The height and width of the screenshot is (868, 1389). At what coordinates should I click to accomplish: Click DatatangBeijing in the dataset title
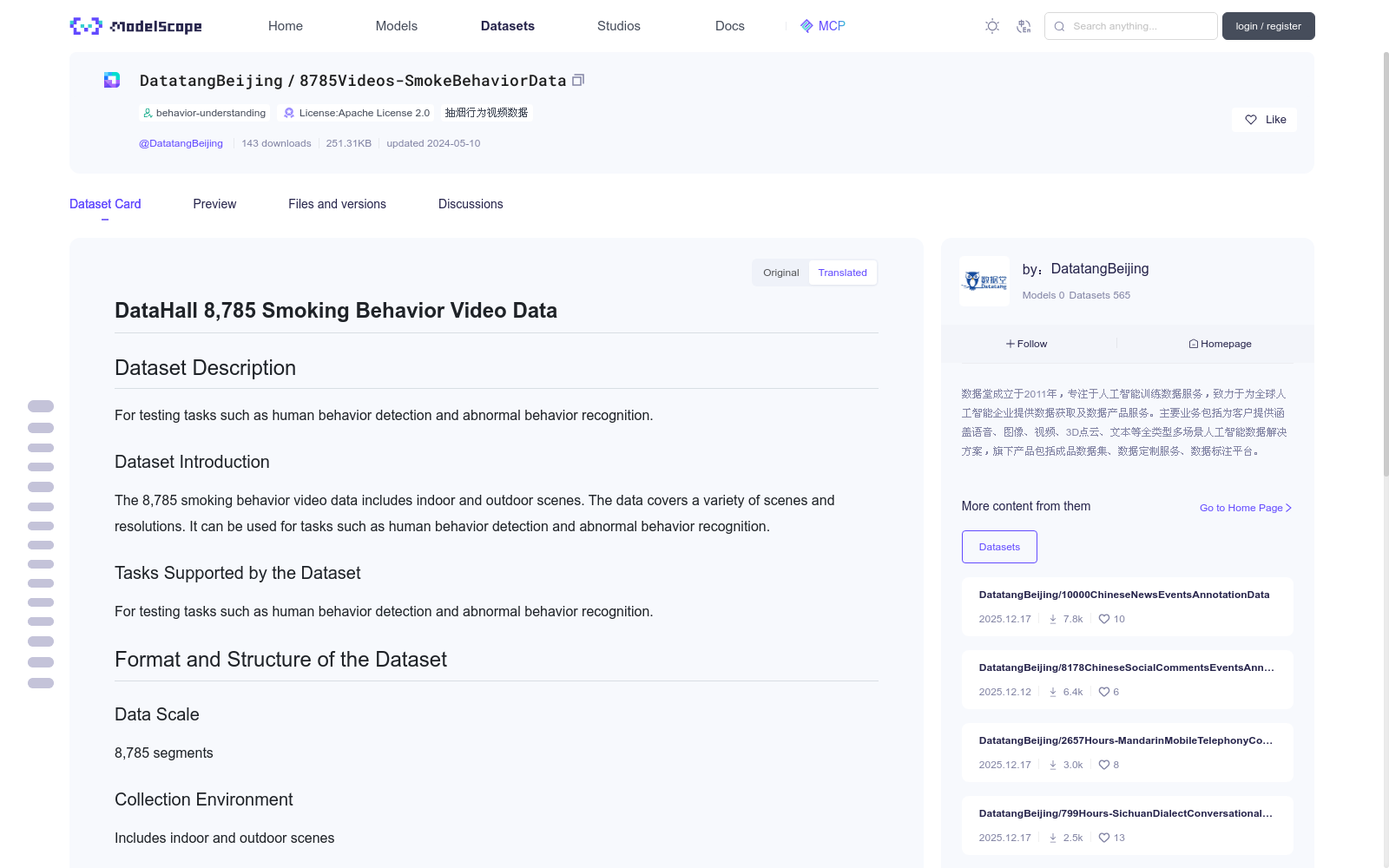coord(211,81)
